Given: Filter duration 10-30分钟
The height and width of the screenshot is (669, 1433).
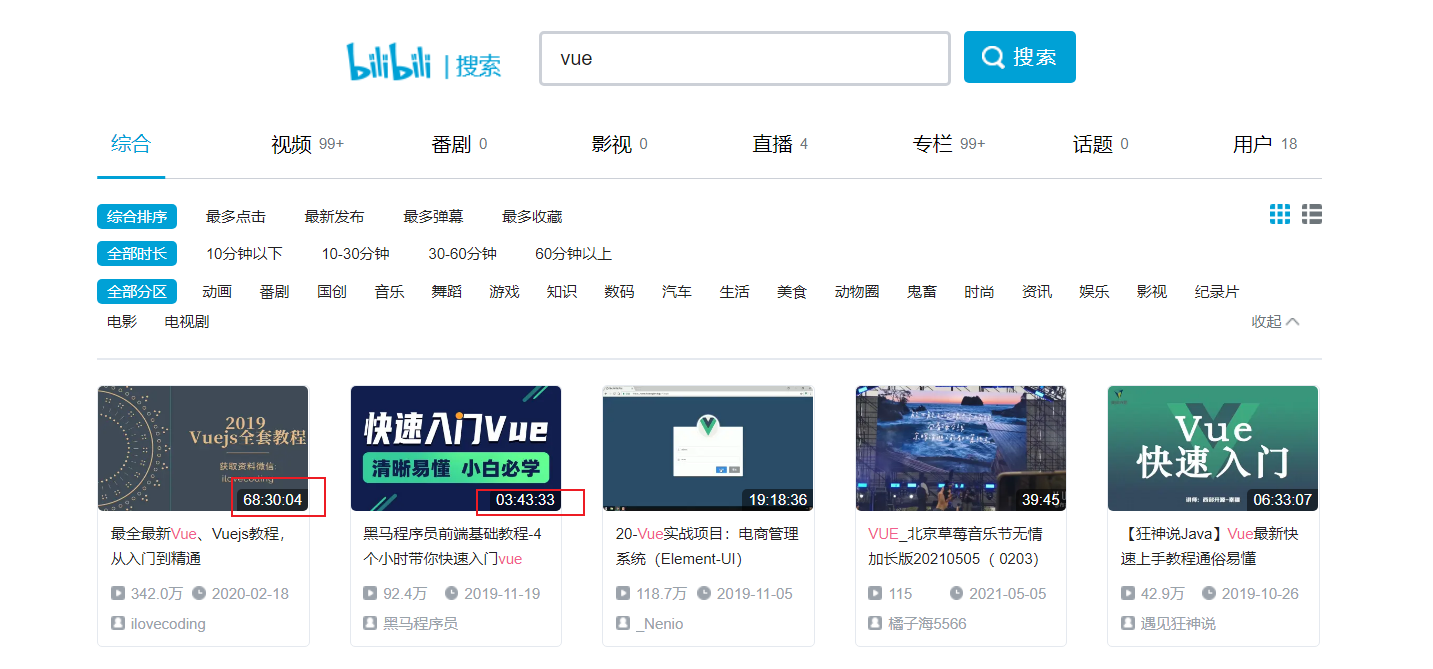Looking at the screenshot, I should click(x=355, y=254).
